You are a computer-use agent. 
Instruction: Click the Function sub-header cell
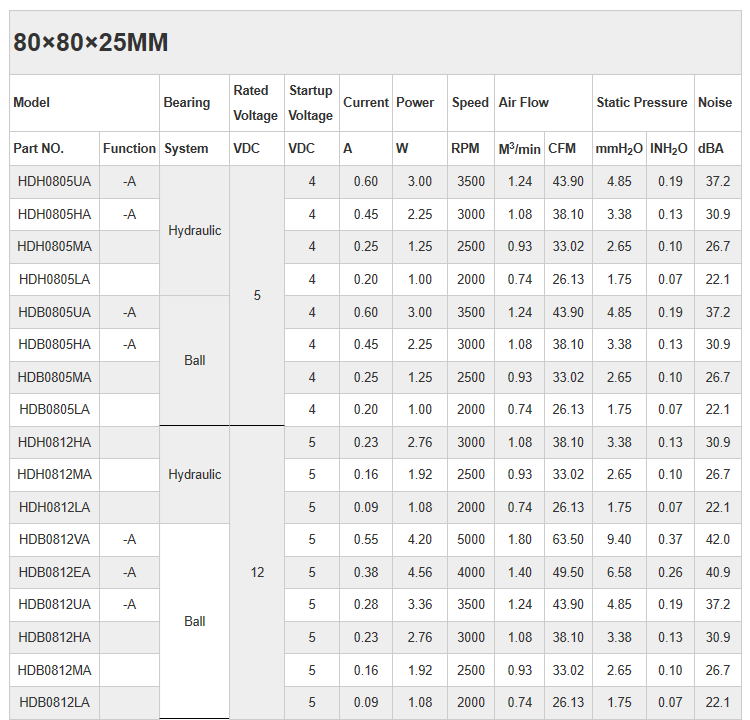tap(129, 149)
